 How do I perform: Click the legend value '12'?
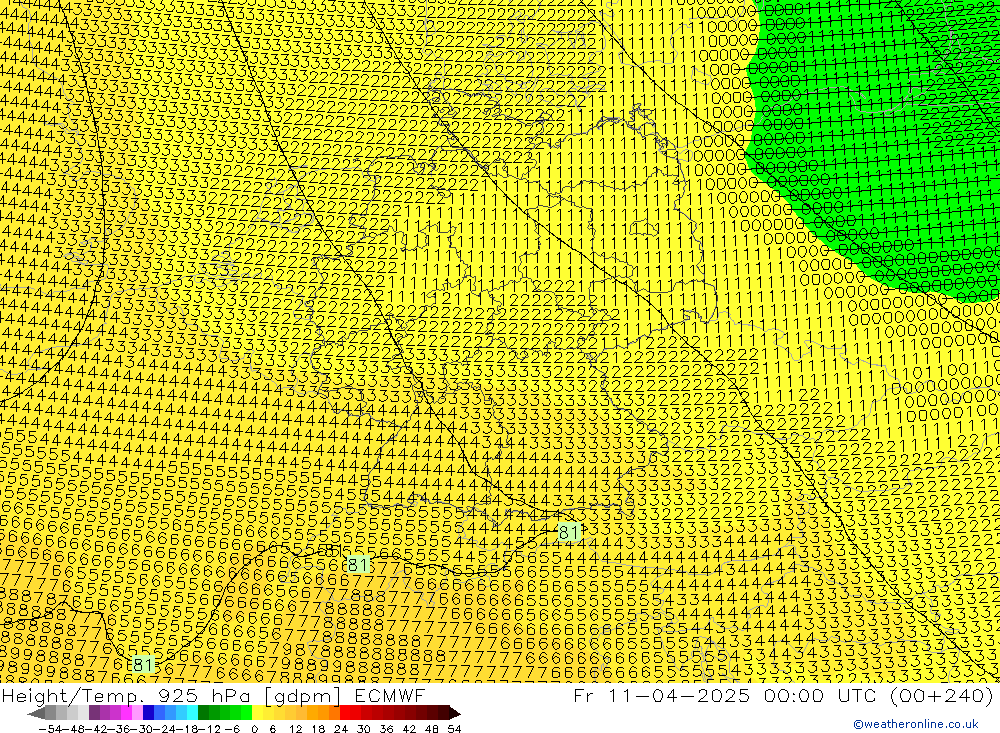click(295, 729)
